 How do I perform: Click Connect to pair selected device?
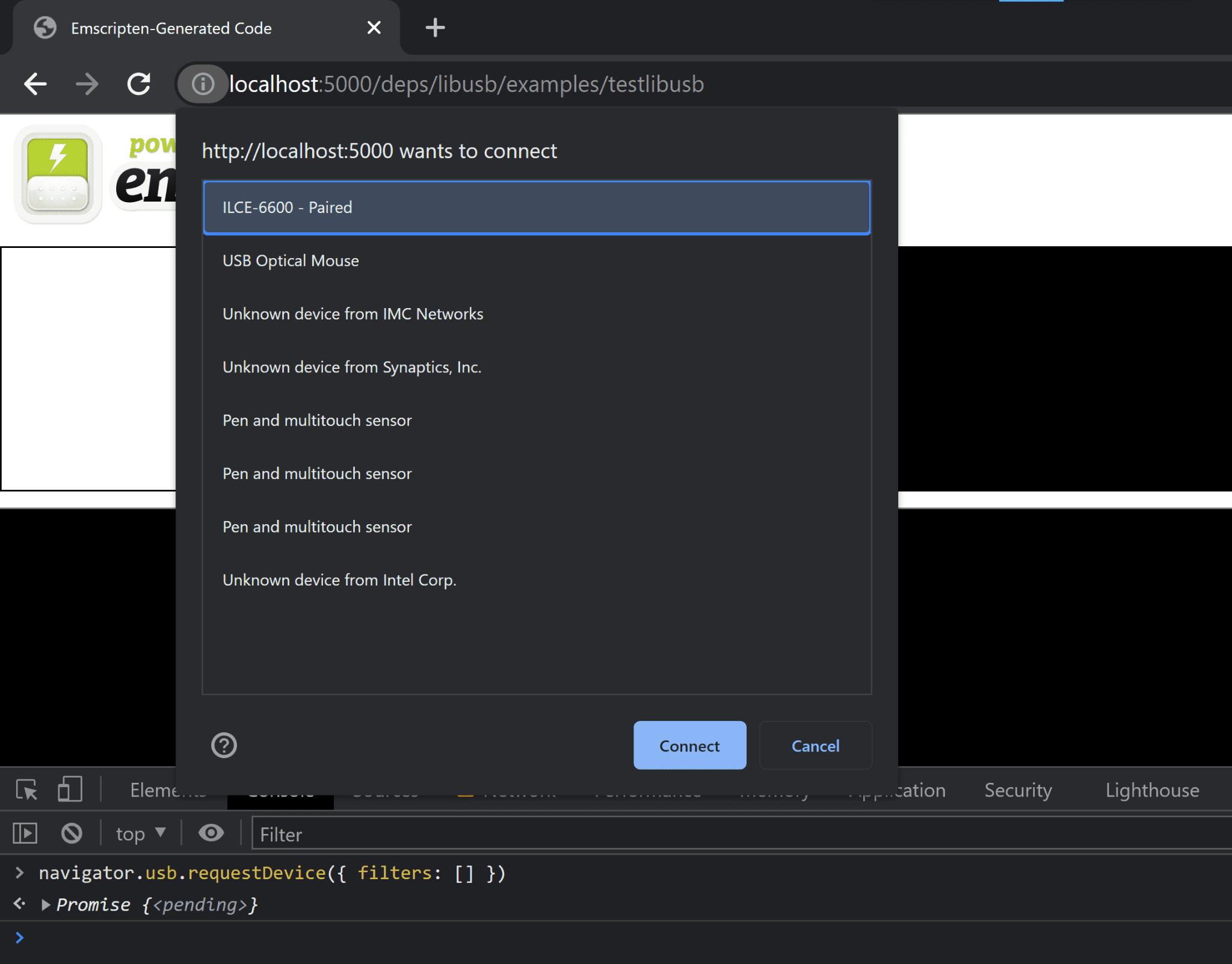(689, 746)
